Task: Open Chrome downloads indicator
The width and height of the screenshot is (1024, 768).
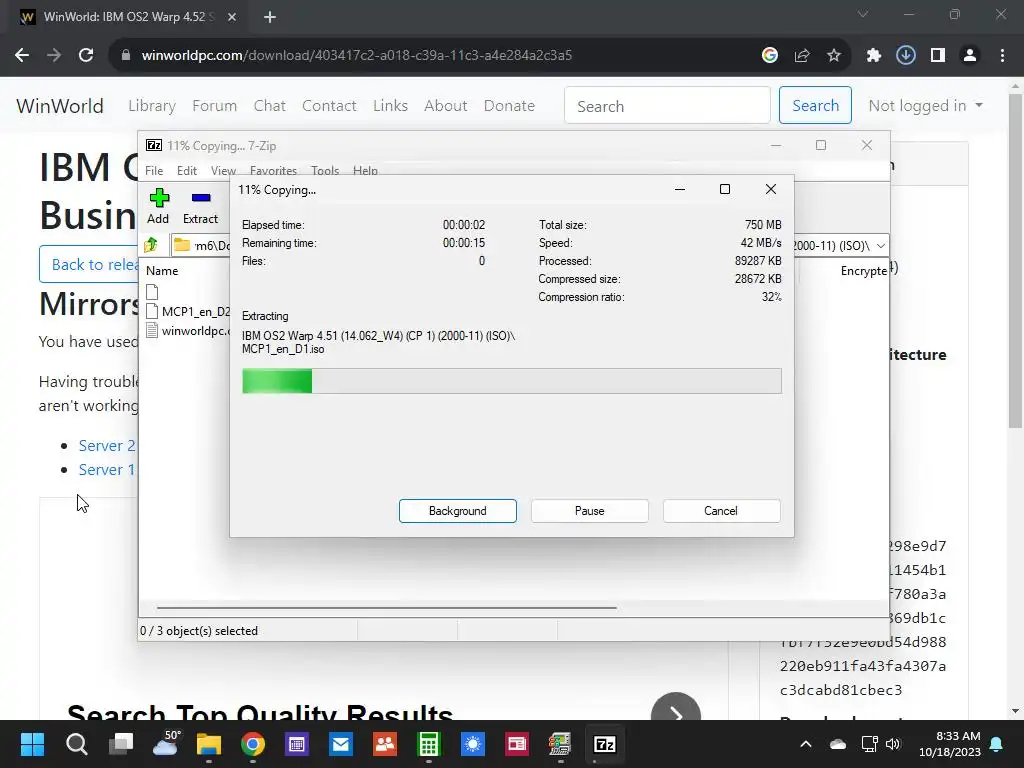Action: tap(906, 56)
